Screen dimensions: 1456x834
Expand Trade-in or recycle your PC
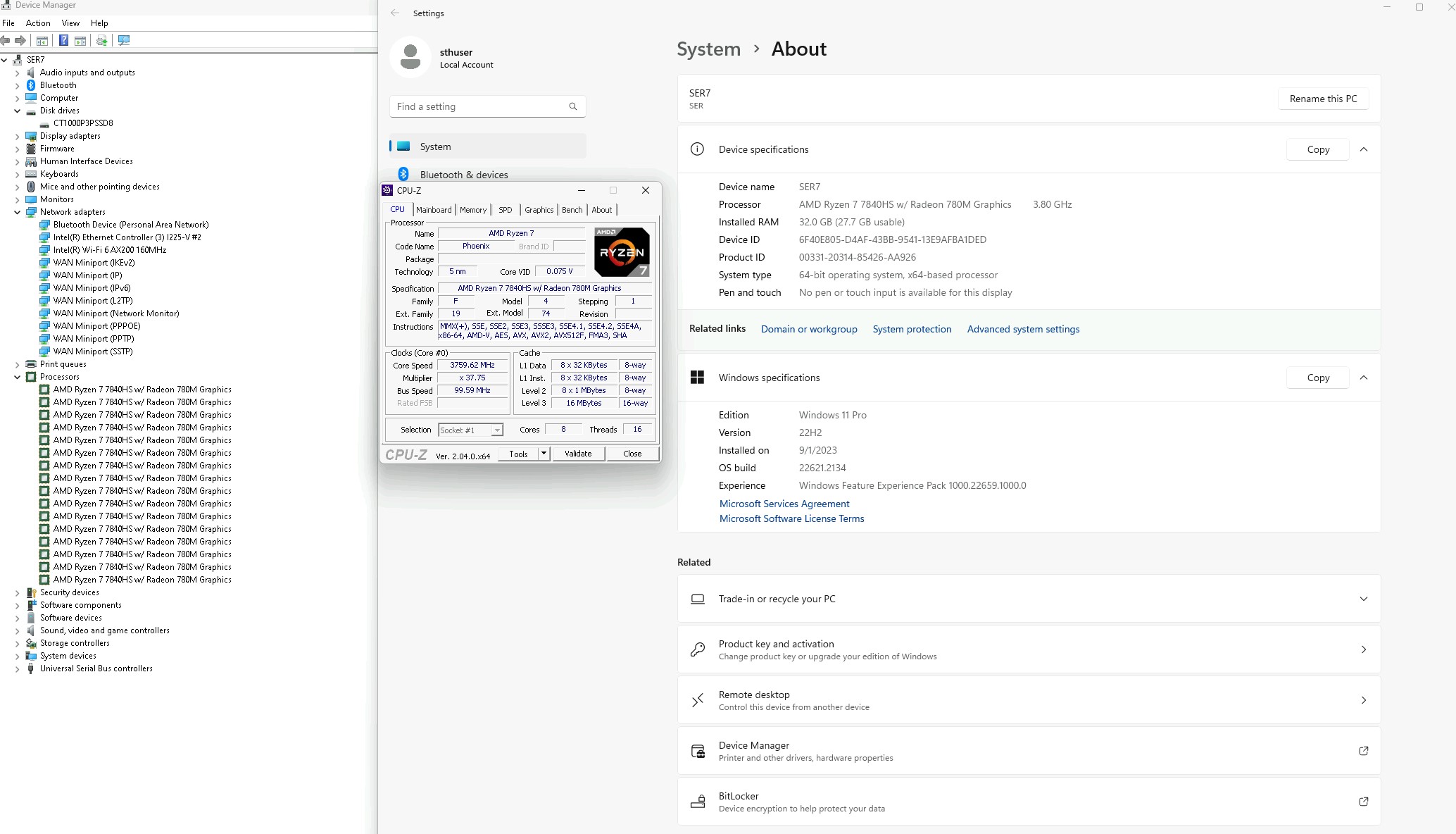[1363, 599]
